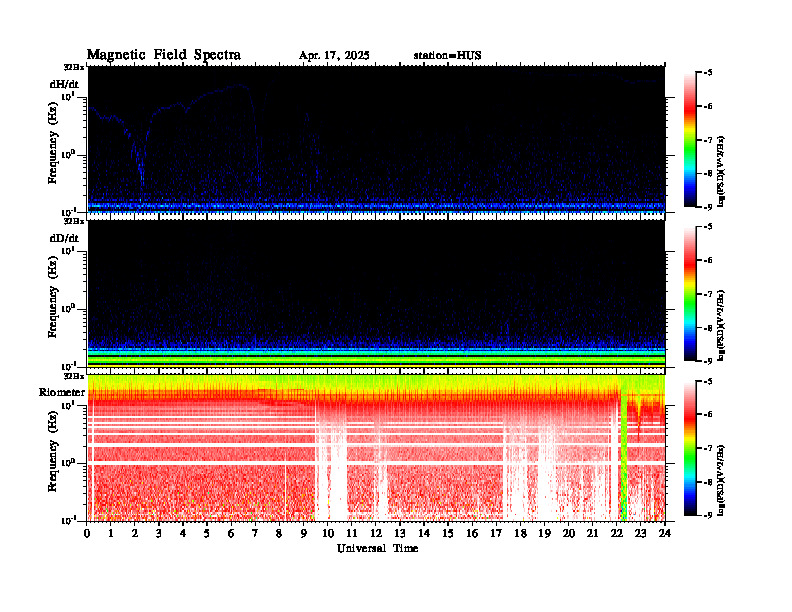Click hour 1 on the time axis
Screen dimensions: 792x612
pos(111,533)
